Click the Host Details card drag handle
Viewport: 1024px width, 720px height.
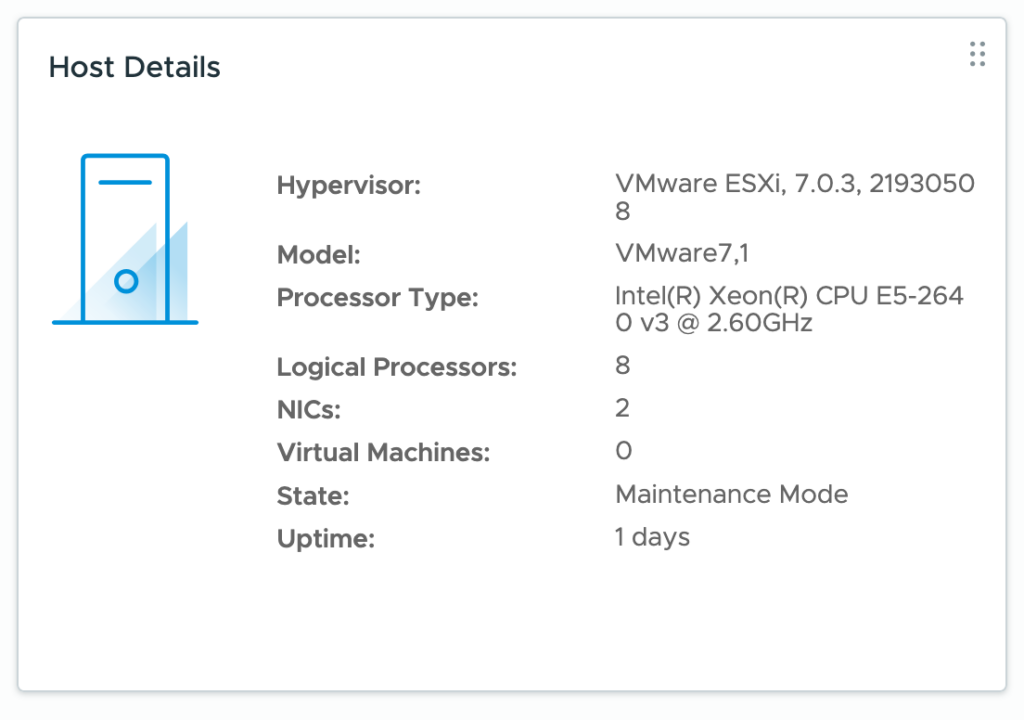pyautogui.click(x=977, y=54)
